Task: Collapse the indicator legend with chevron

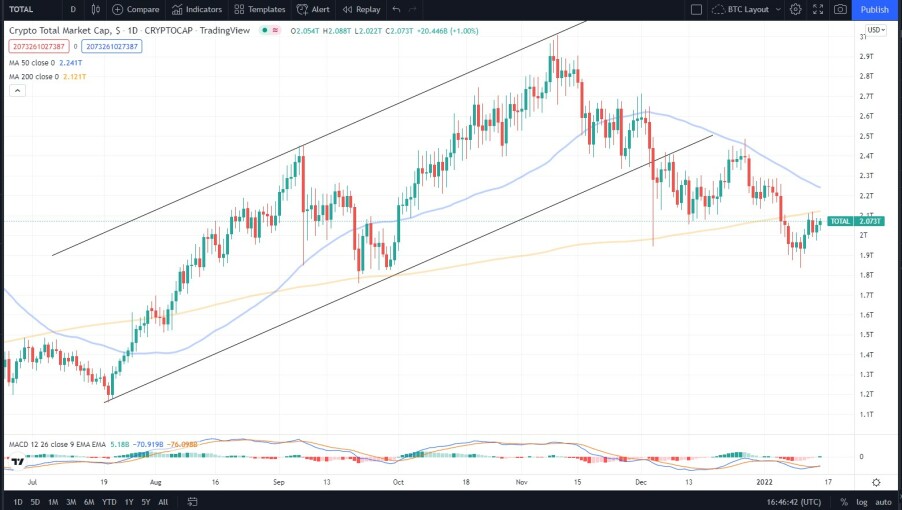Action: pos(17,90)
